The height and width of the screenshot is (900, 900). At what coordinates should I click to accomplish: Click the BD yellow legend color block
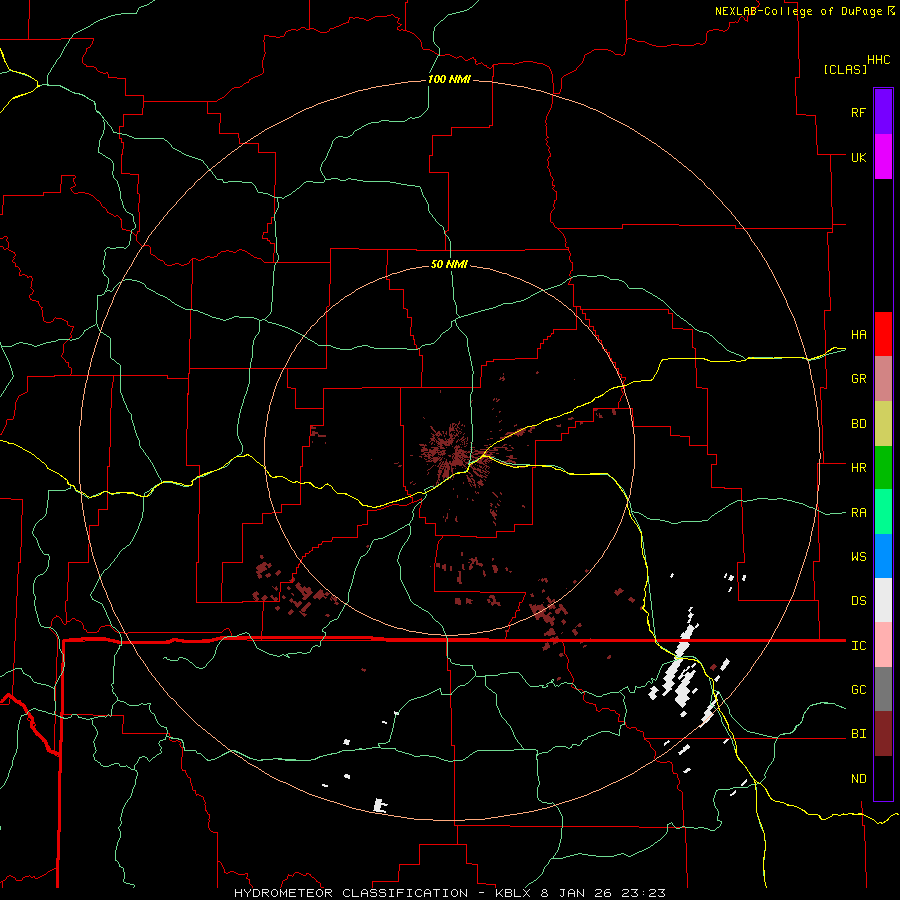pos(883,424)
